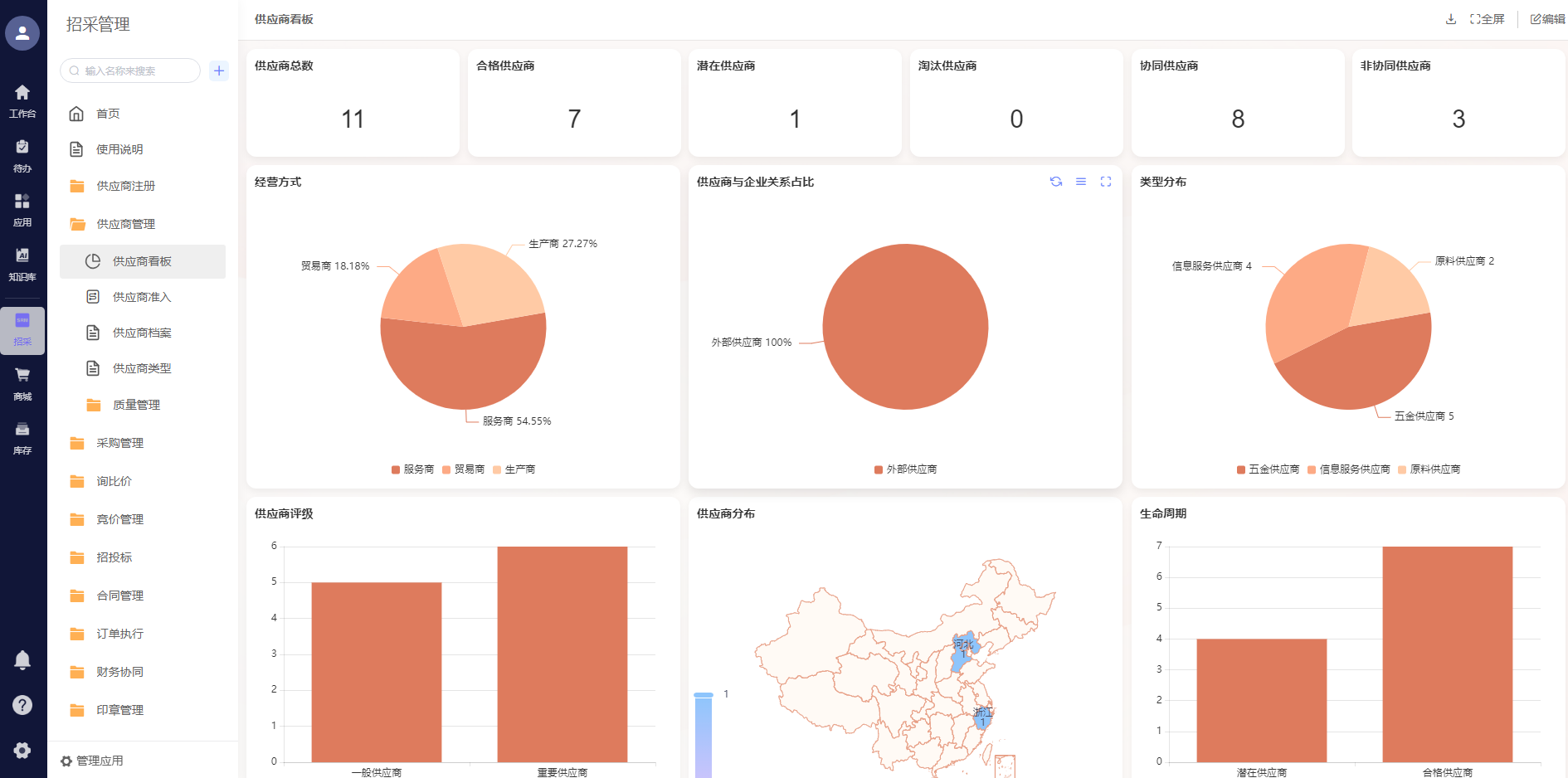Click 全屏 to enter fullscreen

1487,19
